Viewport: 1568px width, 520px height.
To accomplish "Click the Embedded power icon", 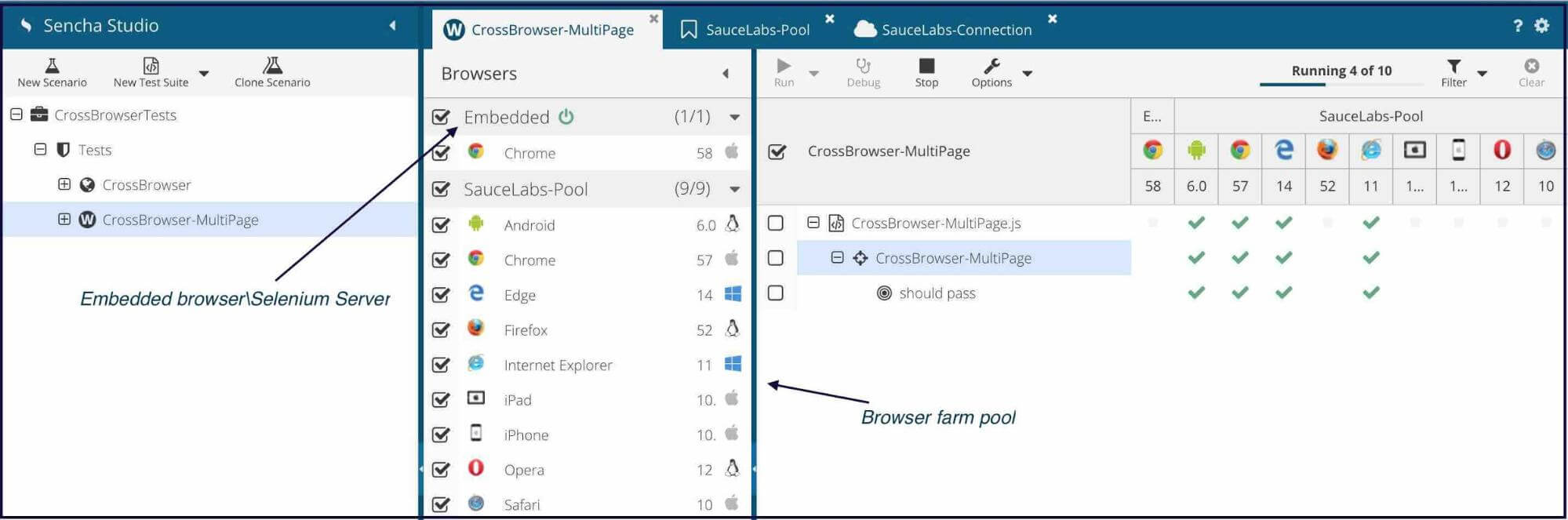I will coord(566,117).
